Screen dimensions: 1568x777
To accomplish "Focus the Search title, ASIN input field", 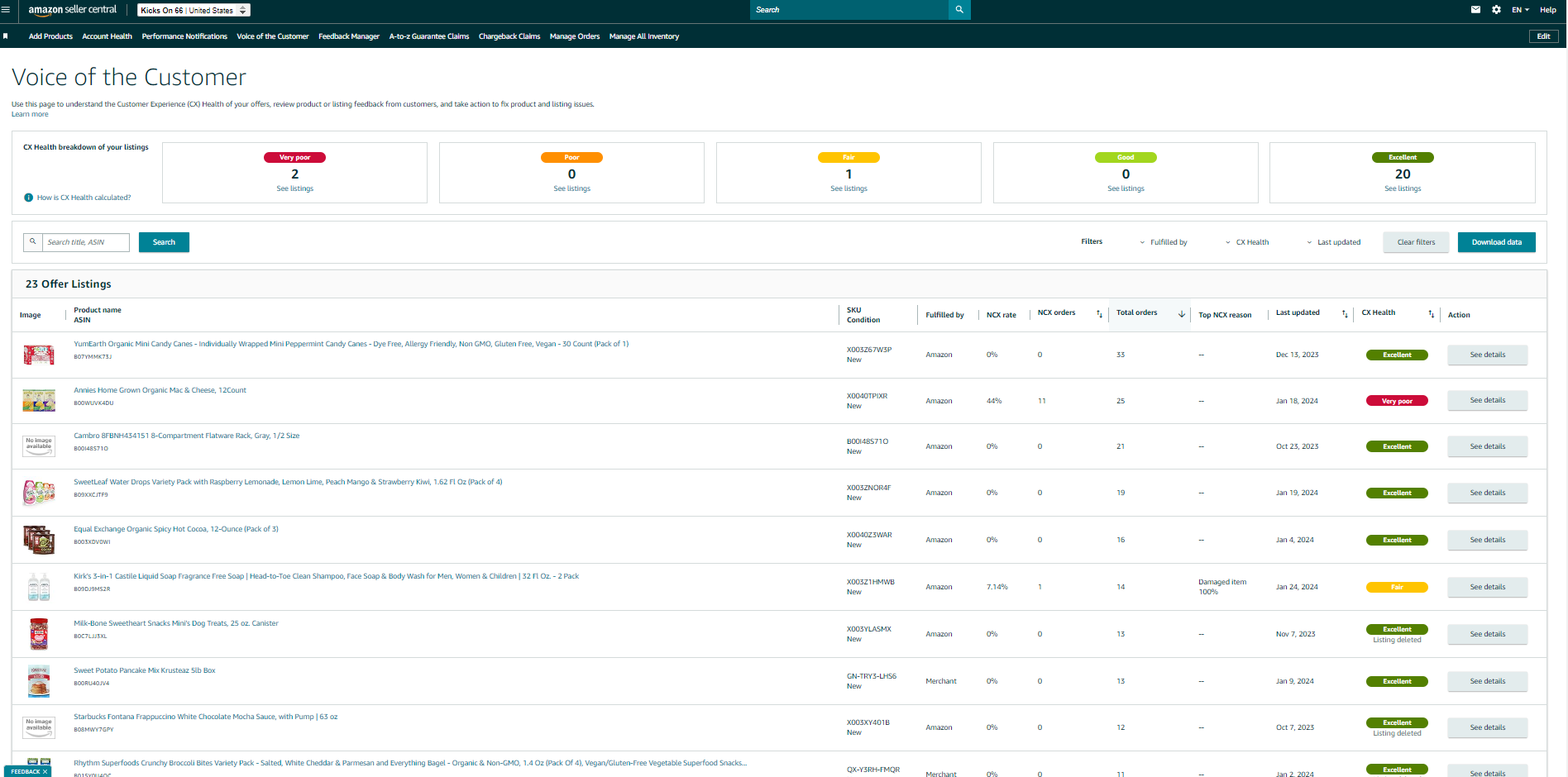I will click(86, 242).
